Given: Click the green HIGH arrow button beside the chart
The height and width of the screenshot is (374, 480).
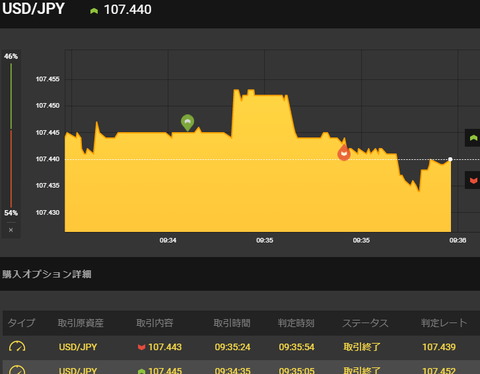Looking at the screenshot, I should click(473, 138).
